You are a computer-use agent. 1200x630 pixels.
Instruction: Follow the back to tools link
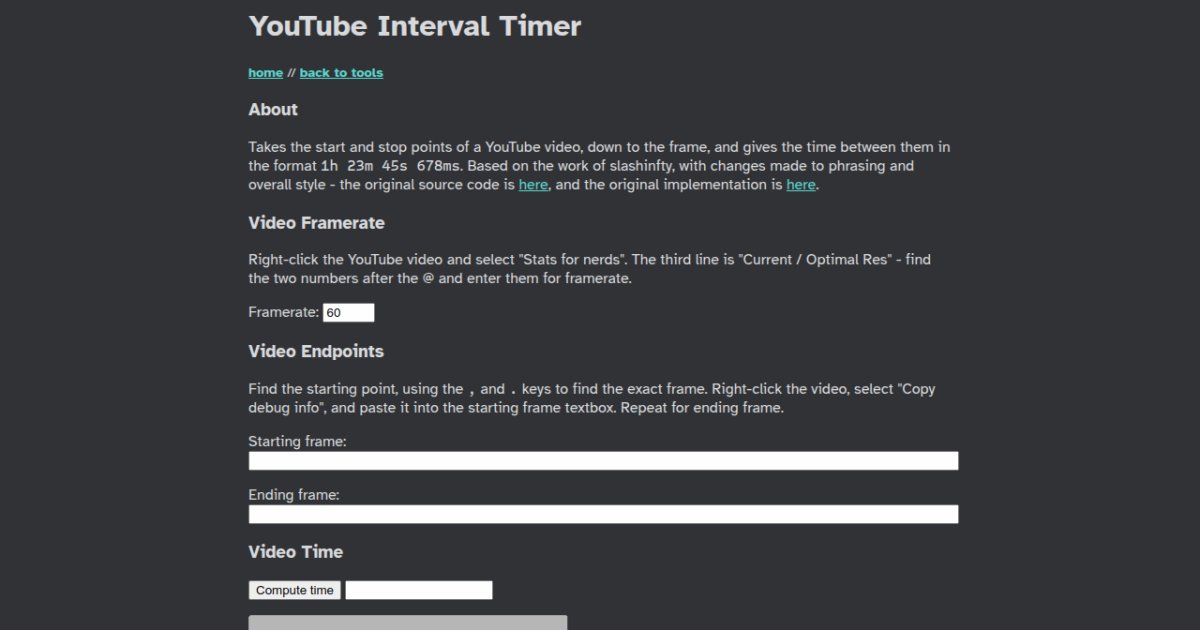coord(341,73)
